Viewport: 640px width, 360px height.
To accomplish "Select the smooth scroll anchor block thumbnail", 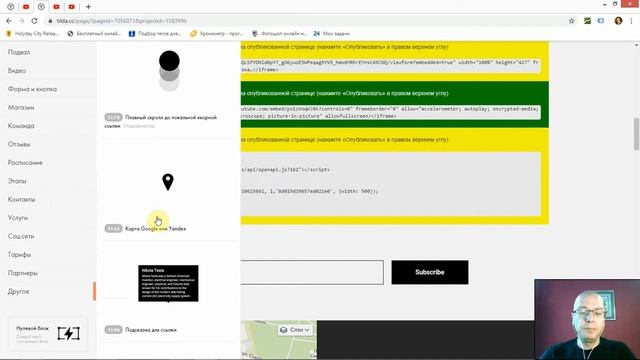I will click(169, 71).
